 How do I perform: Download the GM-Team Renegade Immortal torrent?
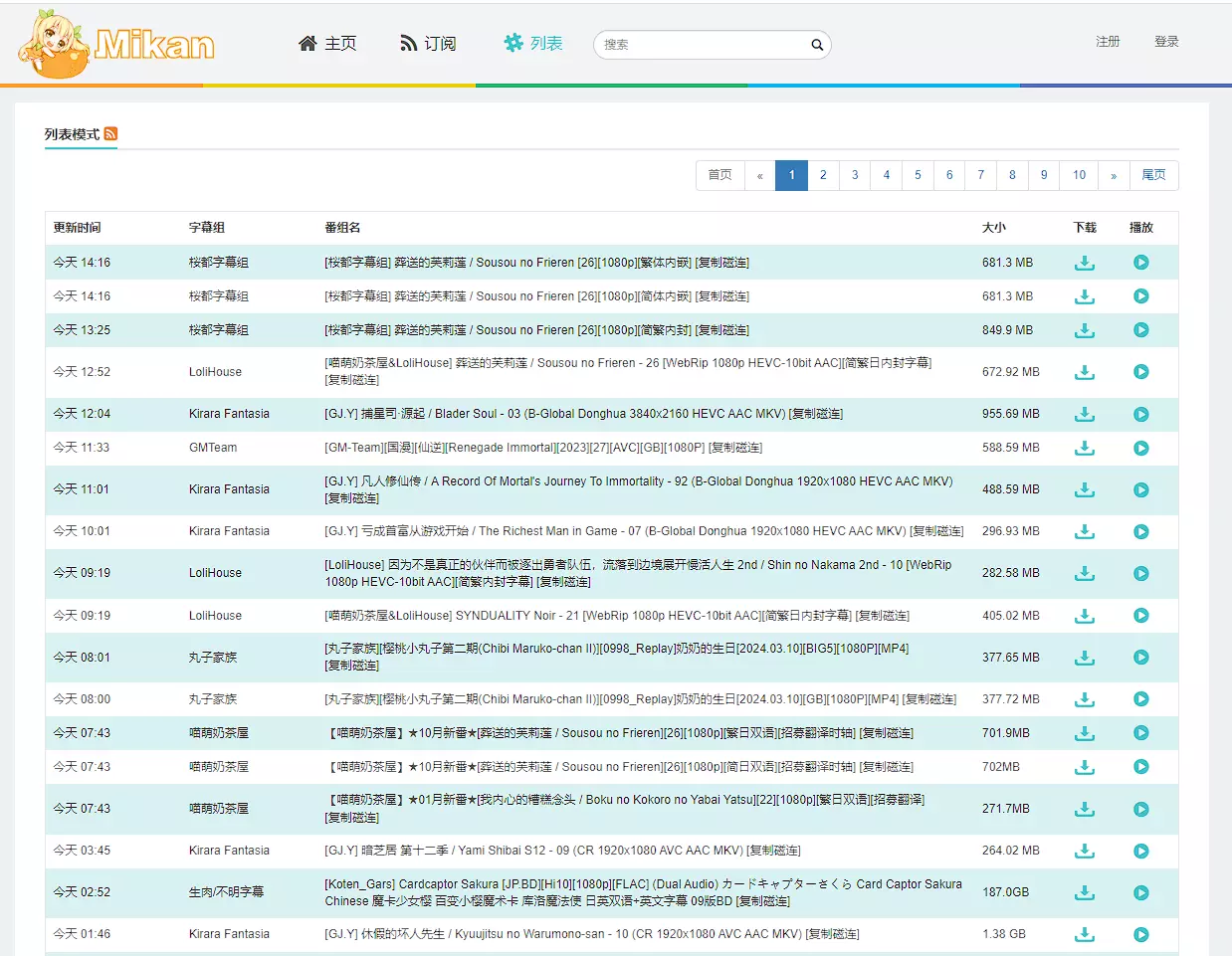pos(1085,448)
